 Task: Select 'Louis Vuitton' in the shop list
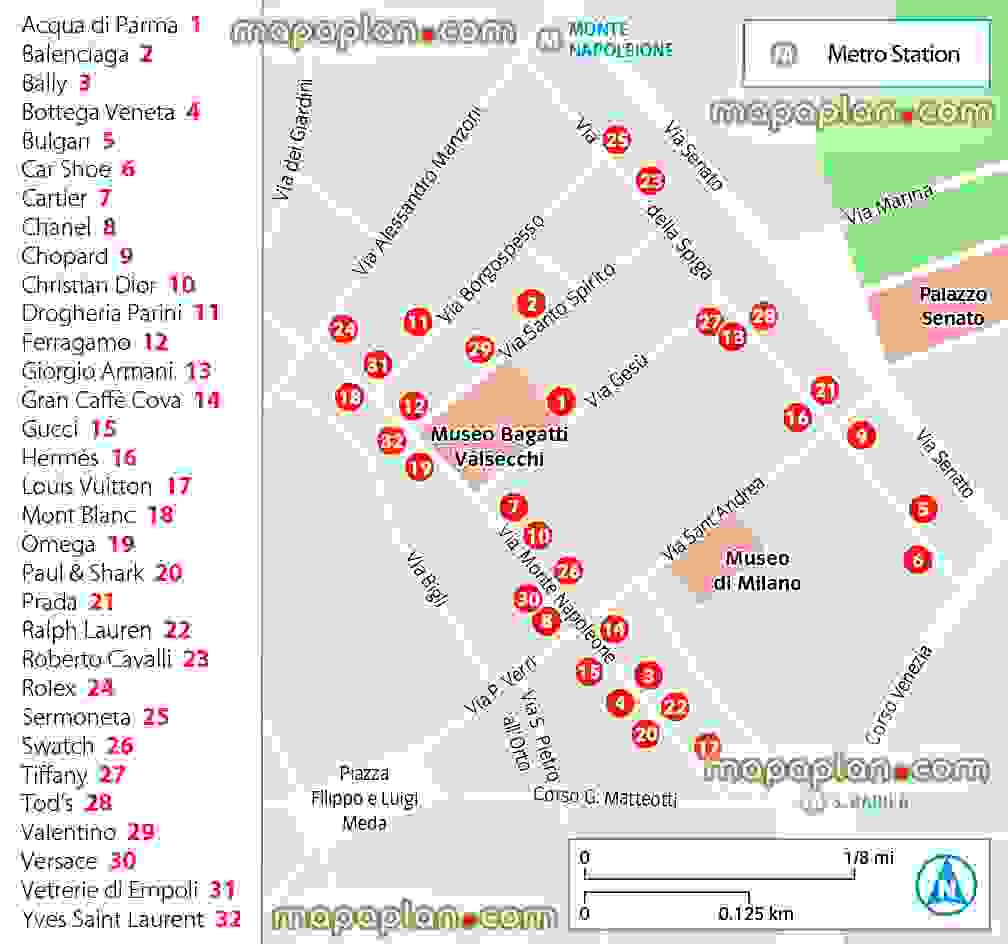pos(87,486)
